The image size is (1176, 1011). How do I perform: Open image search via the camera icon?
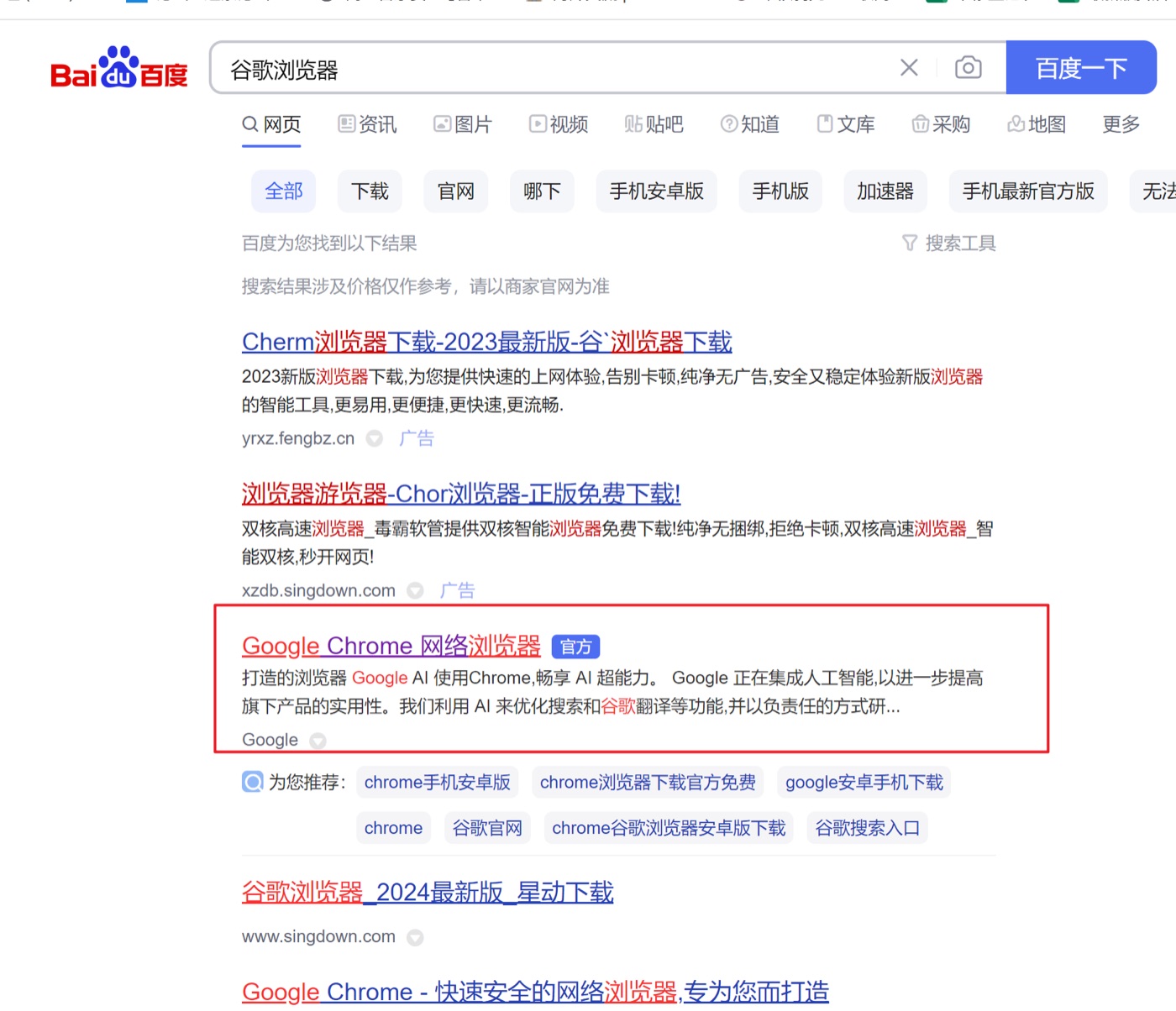[969, 68]
